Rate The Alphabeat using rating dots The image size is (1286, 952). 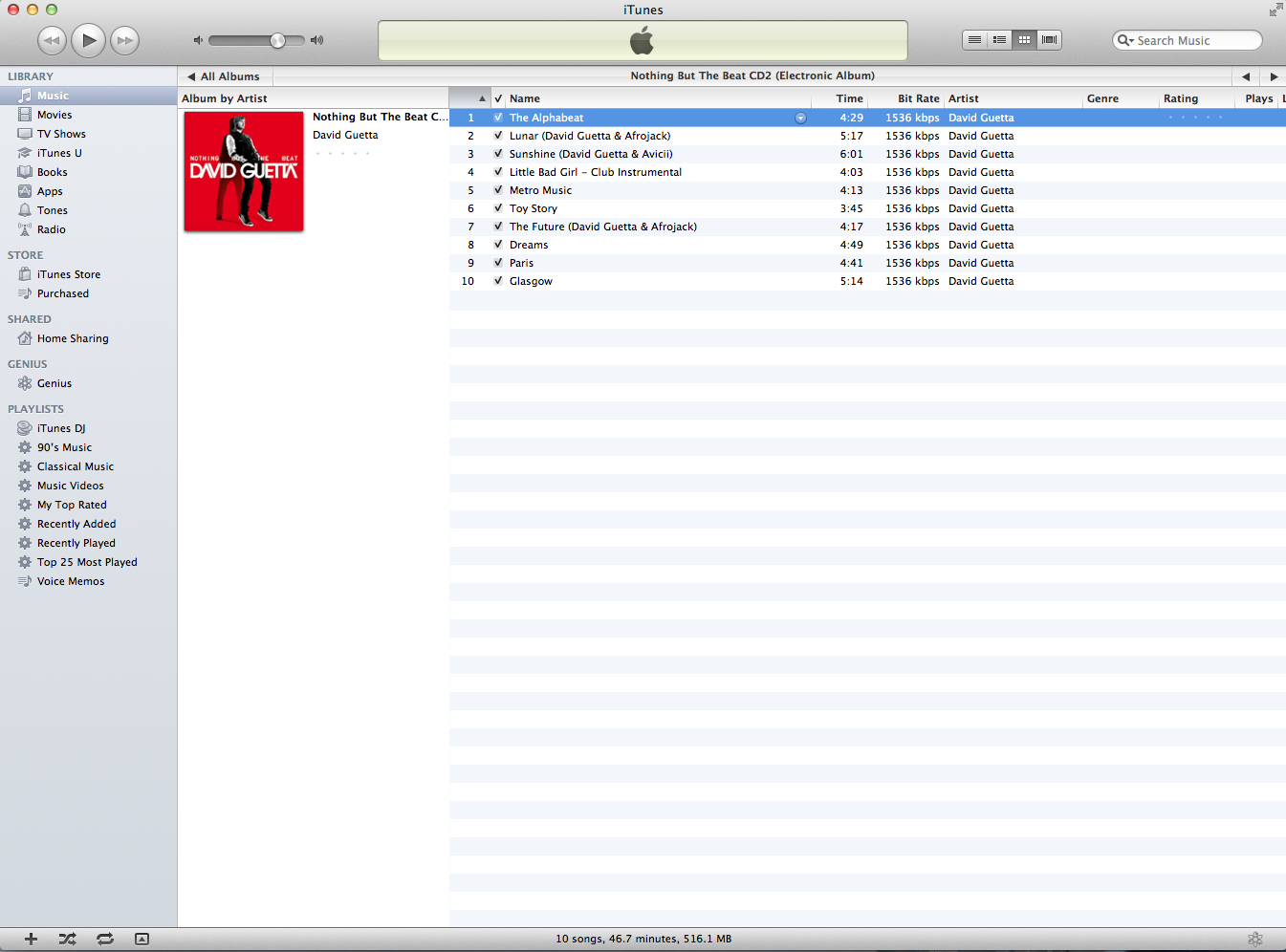pos(1195,118)
